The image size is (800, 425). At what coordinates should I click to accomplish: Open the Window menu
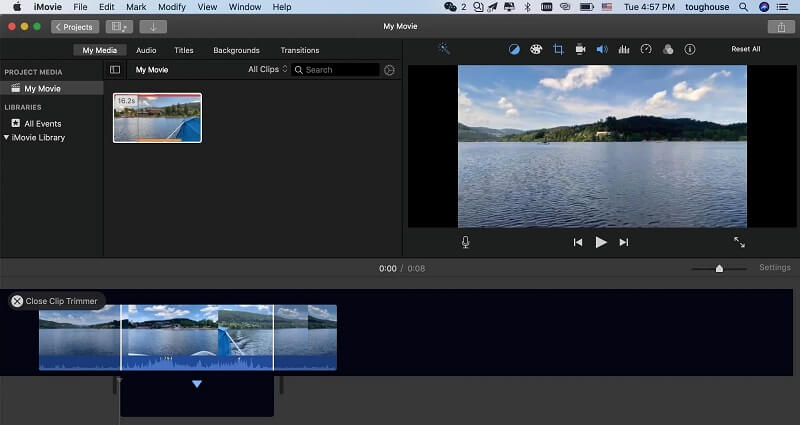coord(245,7)
